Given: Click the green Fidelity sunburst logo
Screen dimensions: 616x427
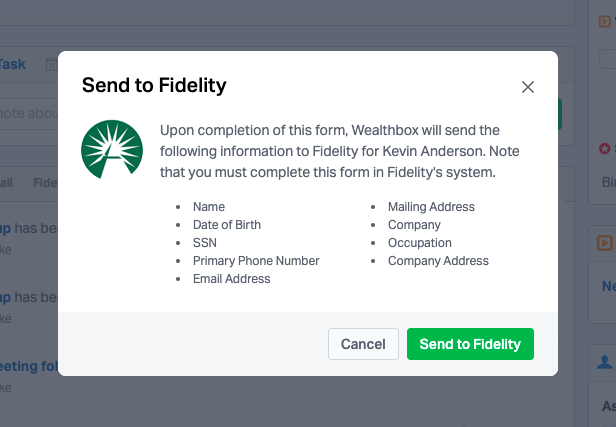Looking at the screenshot, I should [x=112, y=149].
